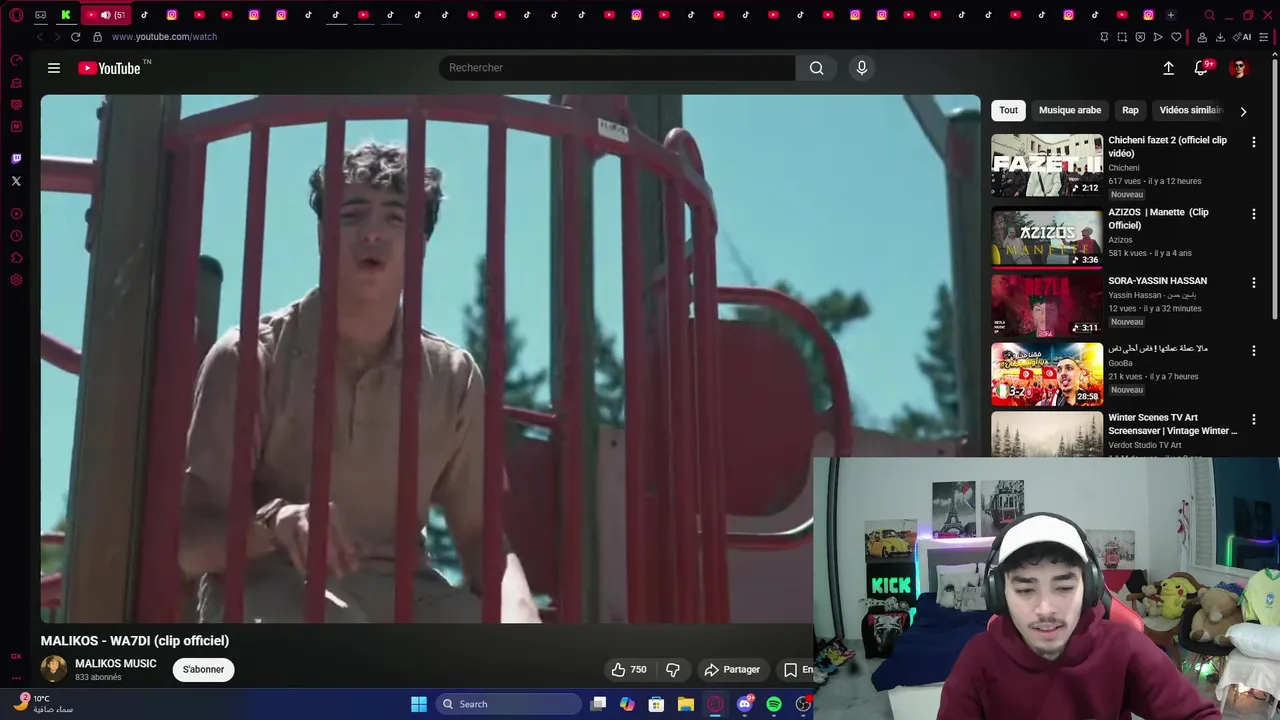Open Discord from the taskbar

pos(745,704)
